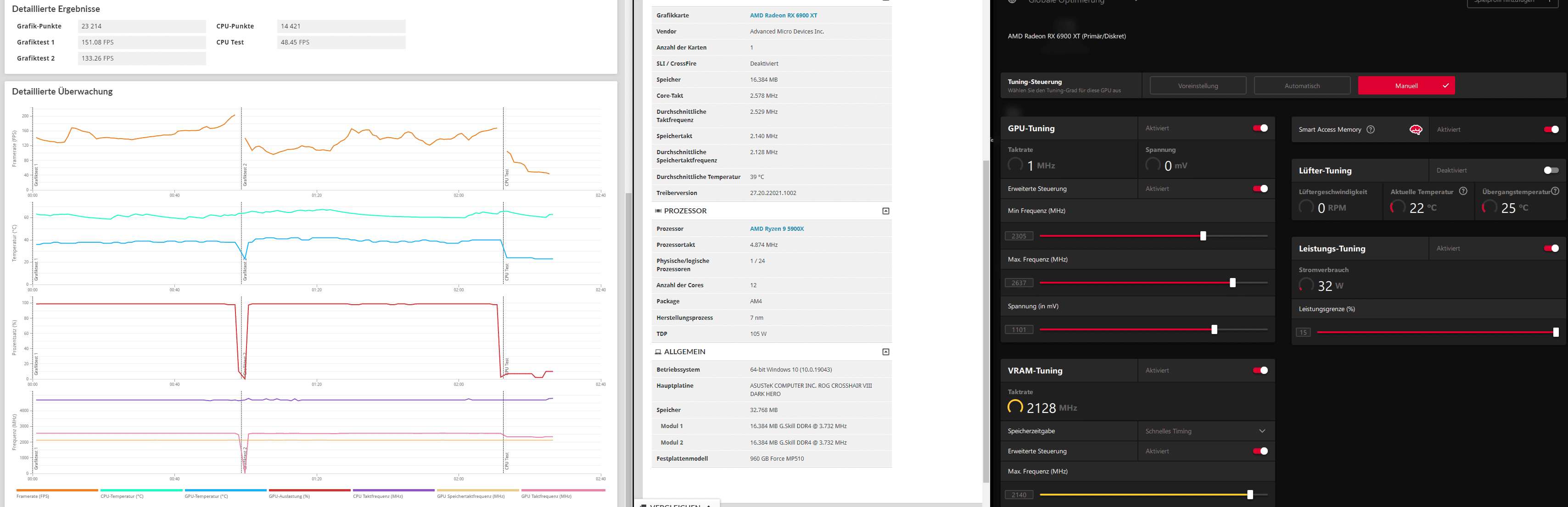Click the VRAM 2140 value box
Viewport: 1568px width, 507px height.
pos(1019,495)
